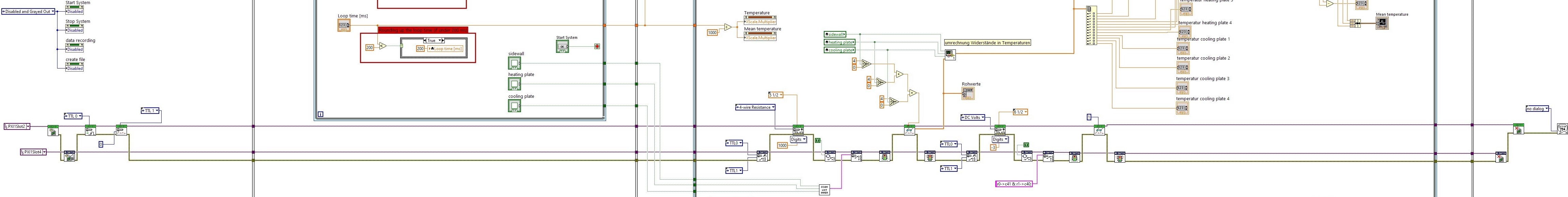The image size is (1568, 197).
Task: Click the simple error handler VI
Action: (x=1562, y=129)
